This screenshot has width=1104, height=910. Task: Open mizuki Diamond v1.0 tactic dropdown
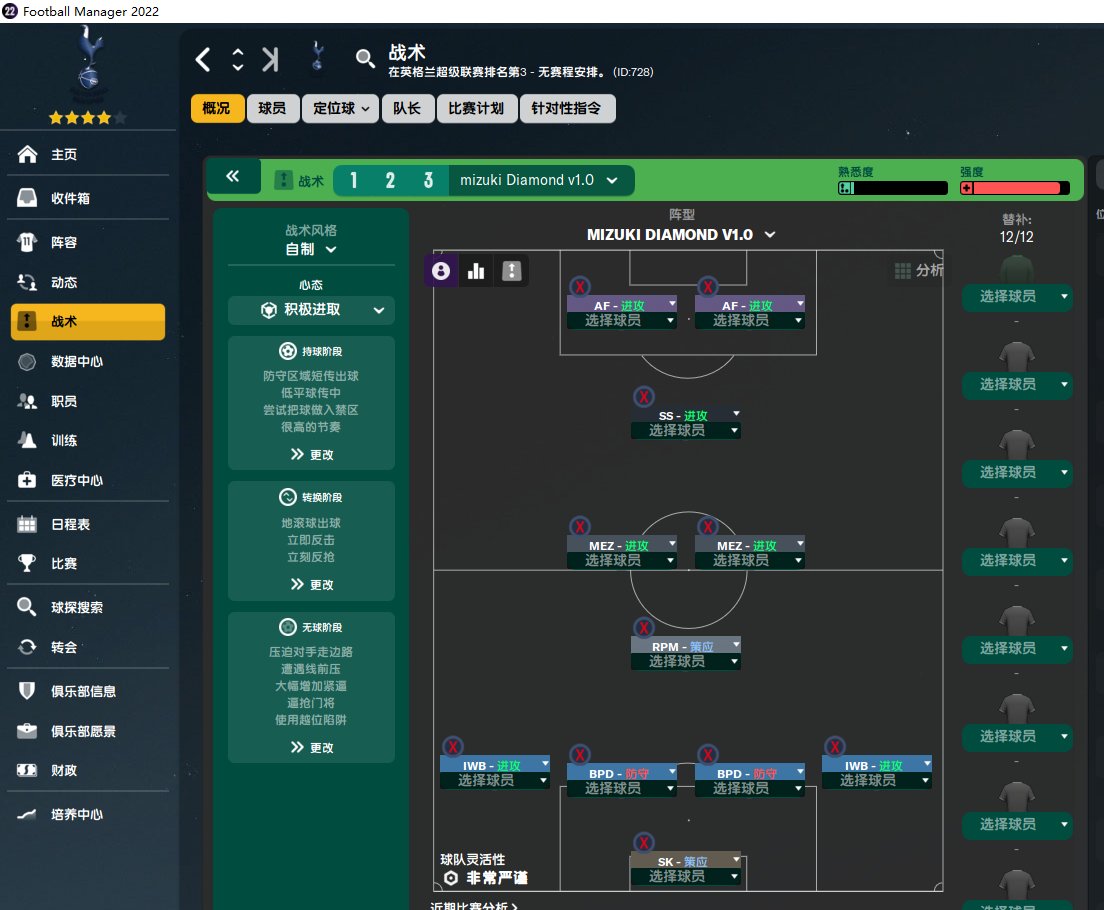[540, 180]
